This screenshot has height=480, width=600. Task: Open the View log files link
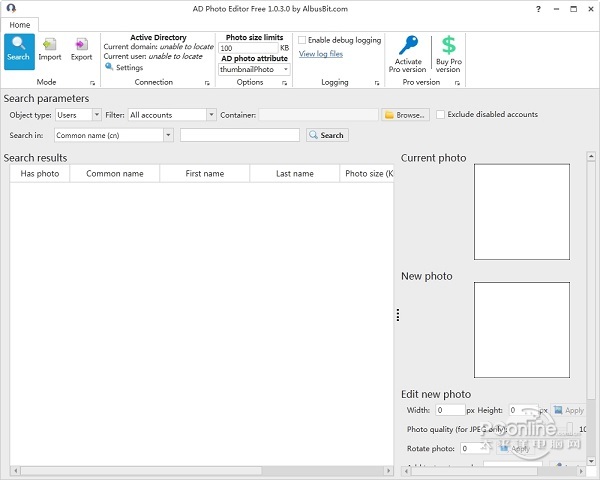pyautogui.click(x=320, y=54)
